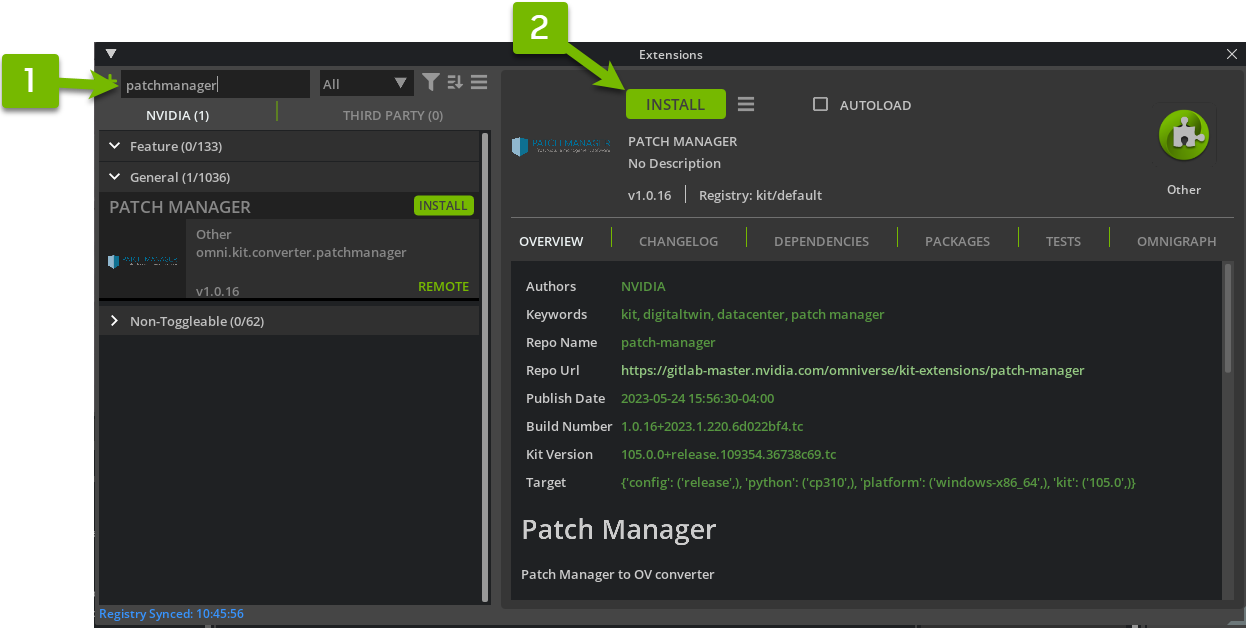Click the Registry Synced status text

172,614
